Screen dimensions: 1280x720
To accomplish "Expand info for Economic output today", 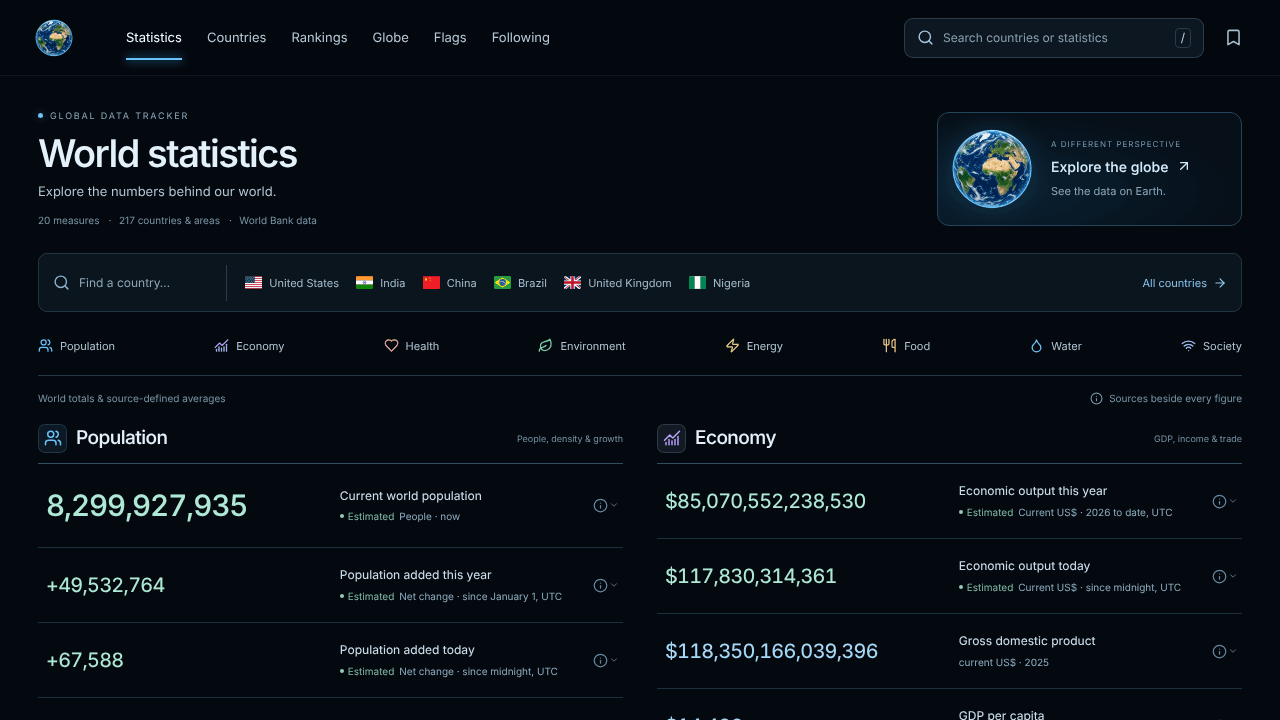I will (1224, 576).
